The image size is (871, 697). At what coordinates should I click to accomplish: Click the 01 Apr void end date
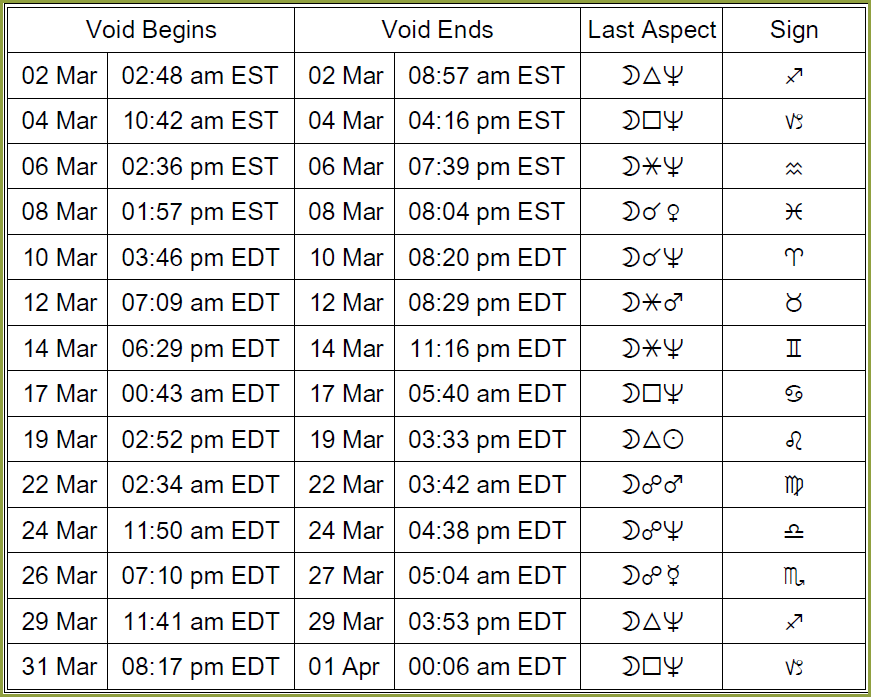[x=344, y=666]
